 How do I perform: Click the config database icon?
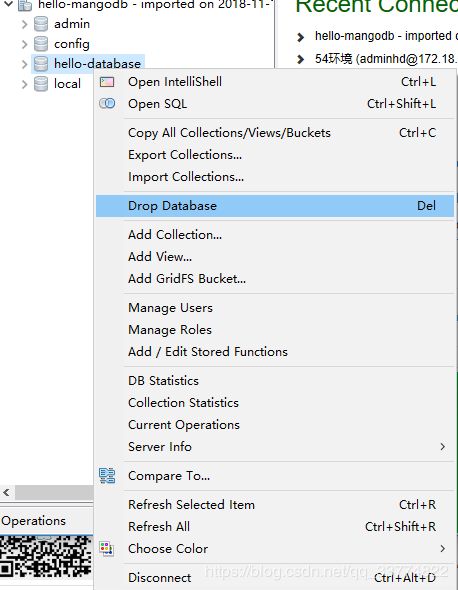point(41,44)
